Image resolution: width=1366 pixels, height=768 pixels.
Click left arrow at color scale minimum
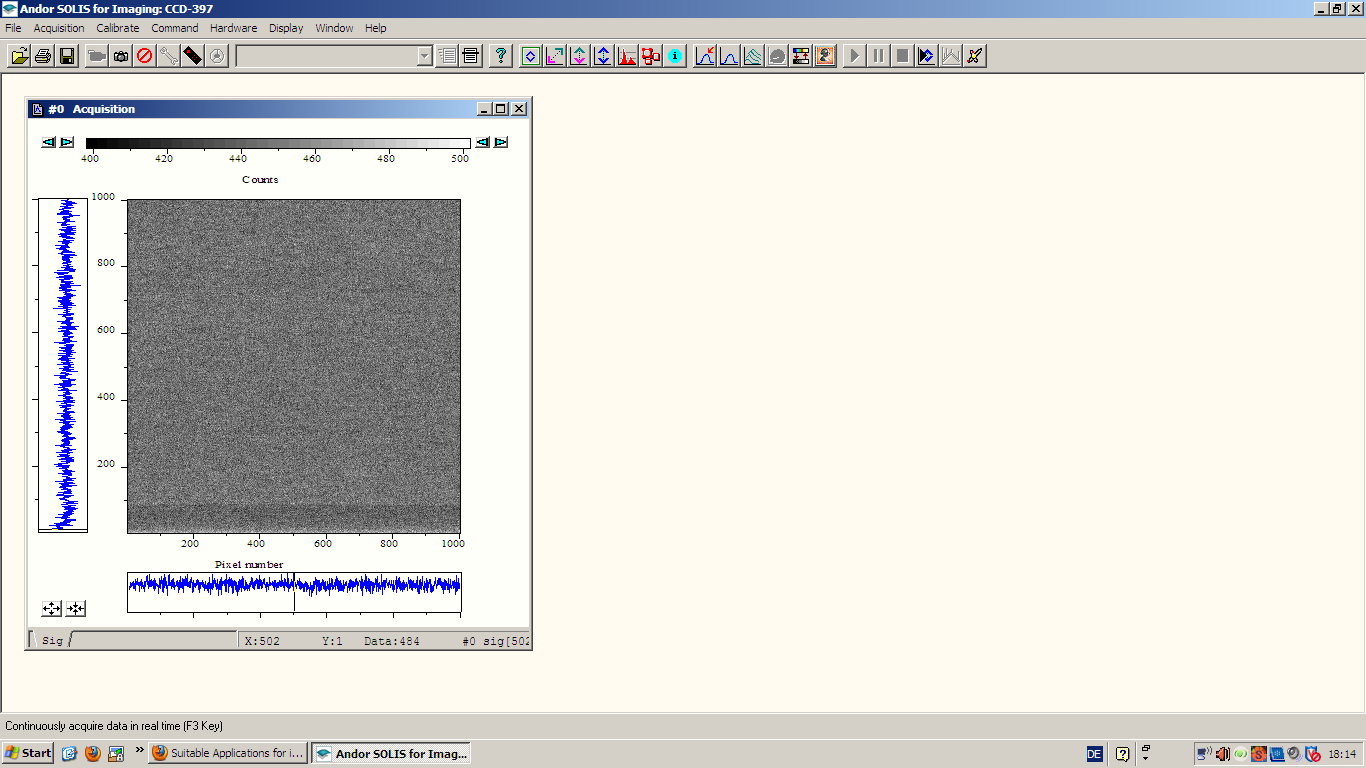pos(48,142)
